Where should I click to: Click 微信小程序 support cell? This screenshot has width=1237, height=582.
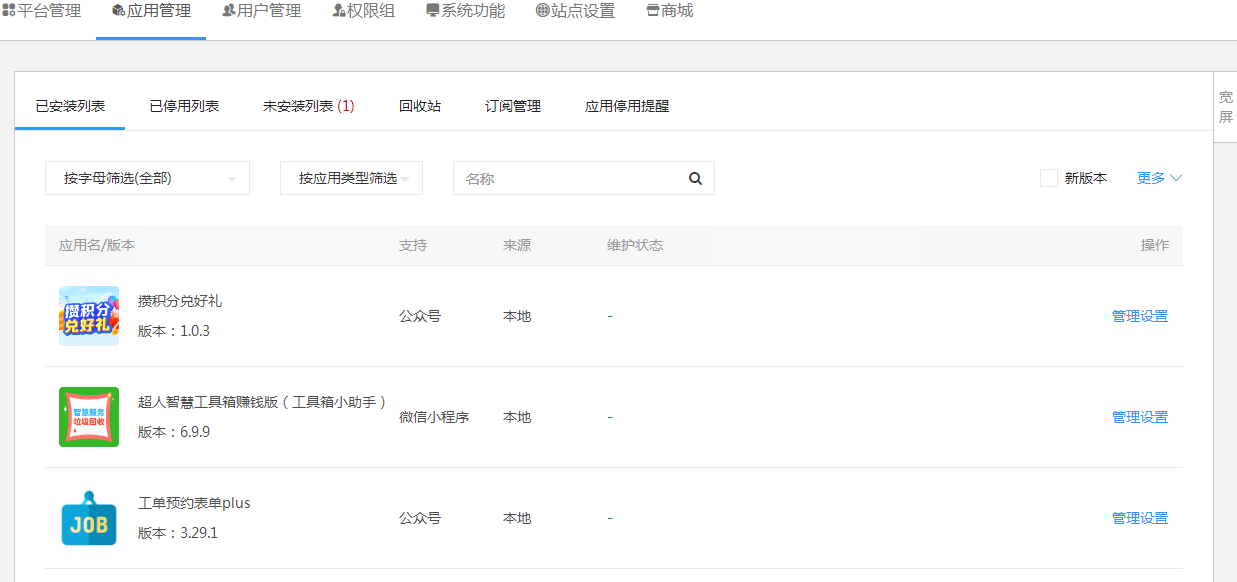click(434, 417)
